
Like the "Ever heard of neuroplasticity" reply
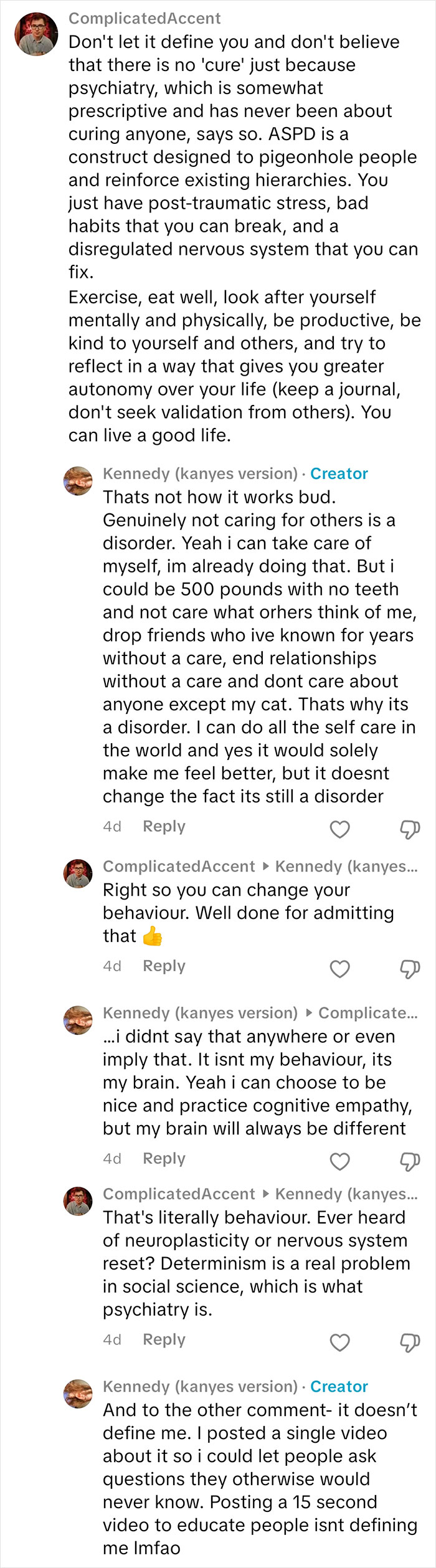point(339,1342)
